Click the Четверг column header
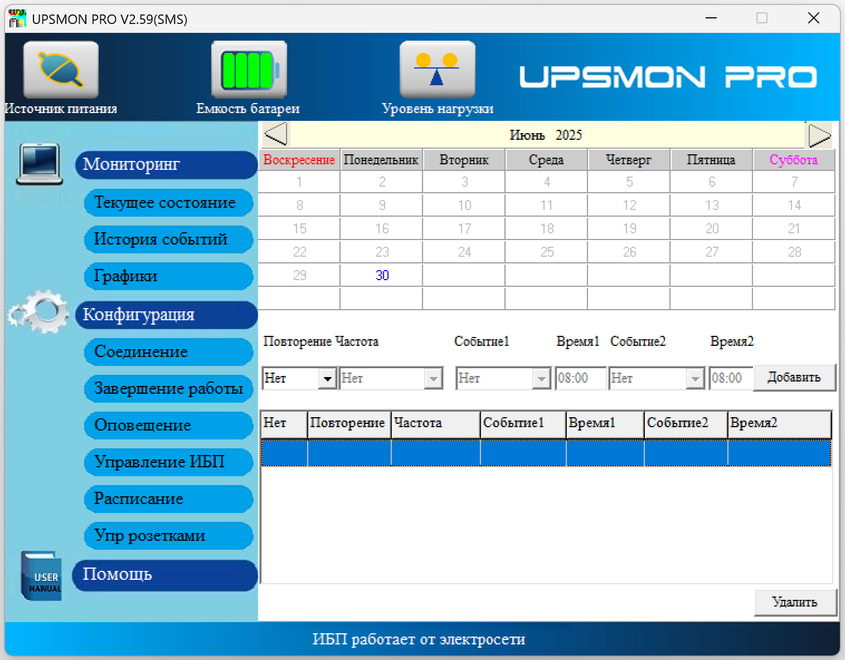845x660 pixels. (x=629, y=160)
